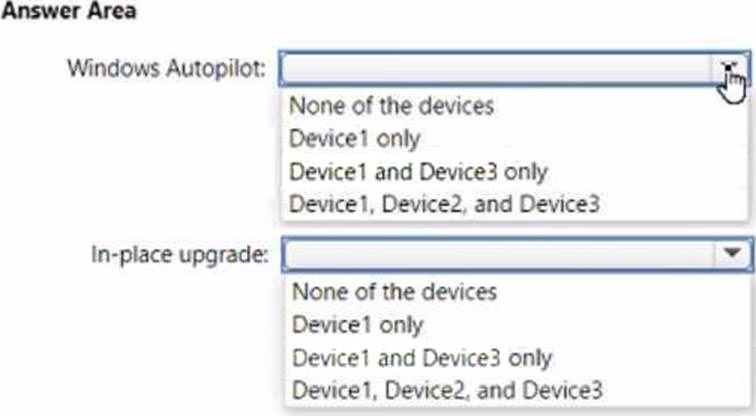This screenshot has width=756, height=416.
Task: Open the Windows Autopilot dropdown arrow
Action: tap(732, 68)
